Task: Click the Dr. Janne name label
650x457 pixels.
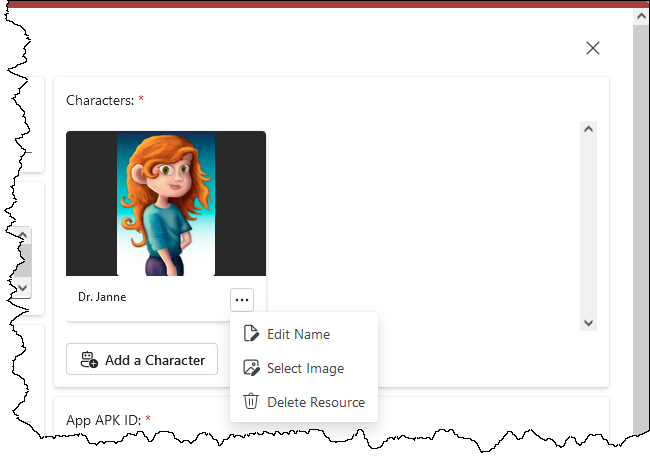Action: pyautogui.click(x=102, y=297)
